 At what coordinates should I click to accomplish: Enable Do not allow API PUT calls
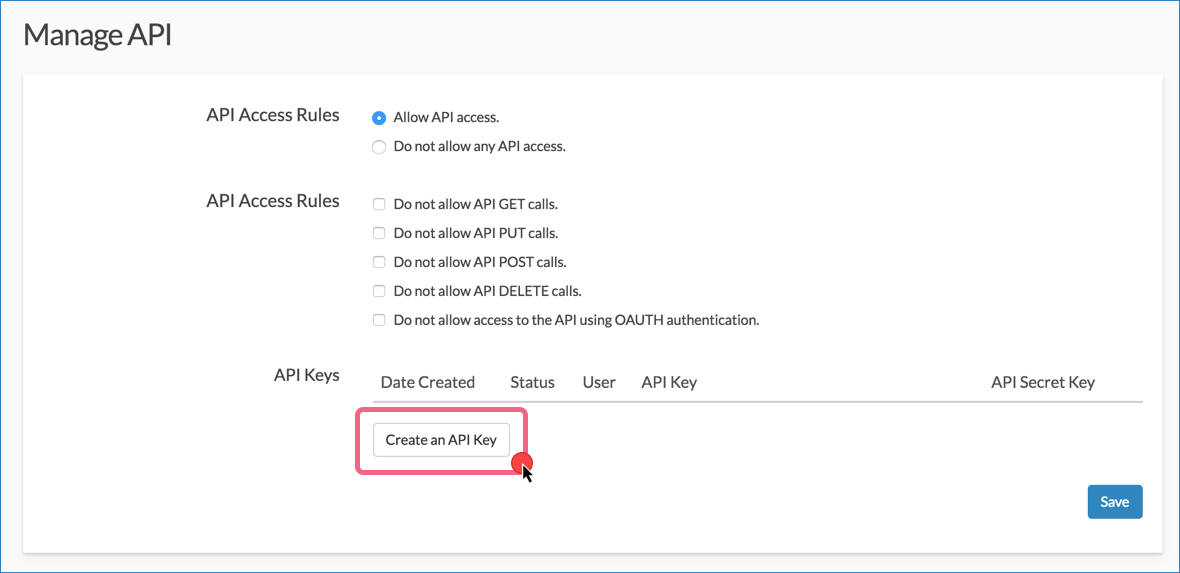(x=379, y=233)
